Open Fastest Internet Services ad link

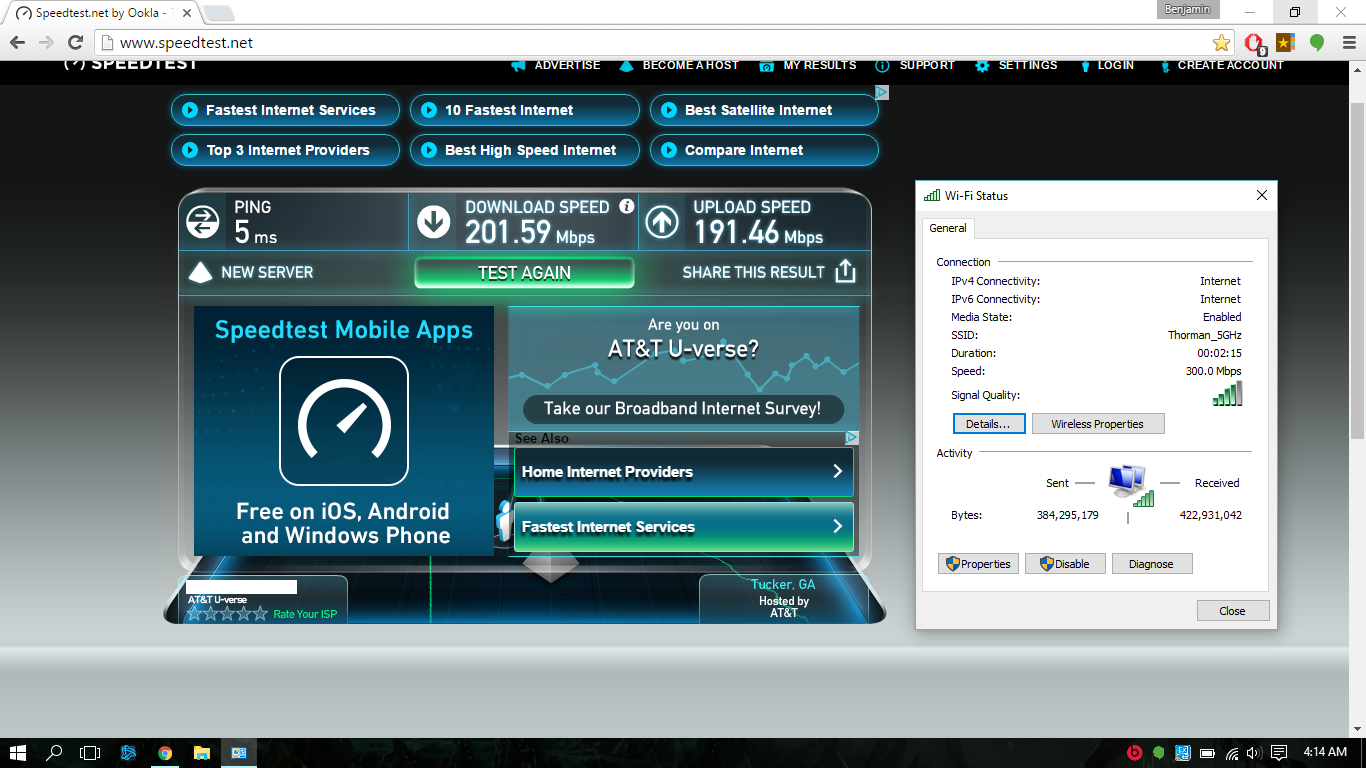[x=285, y=110]
